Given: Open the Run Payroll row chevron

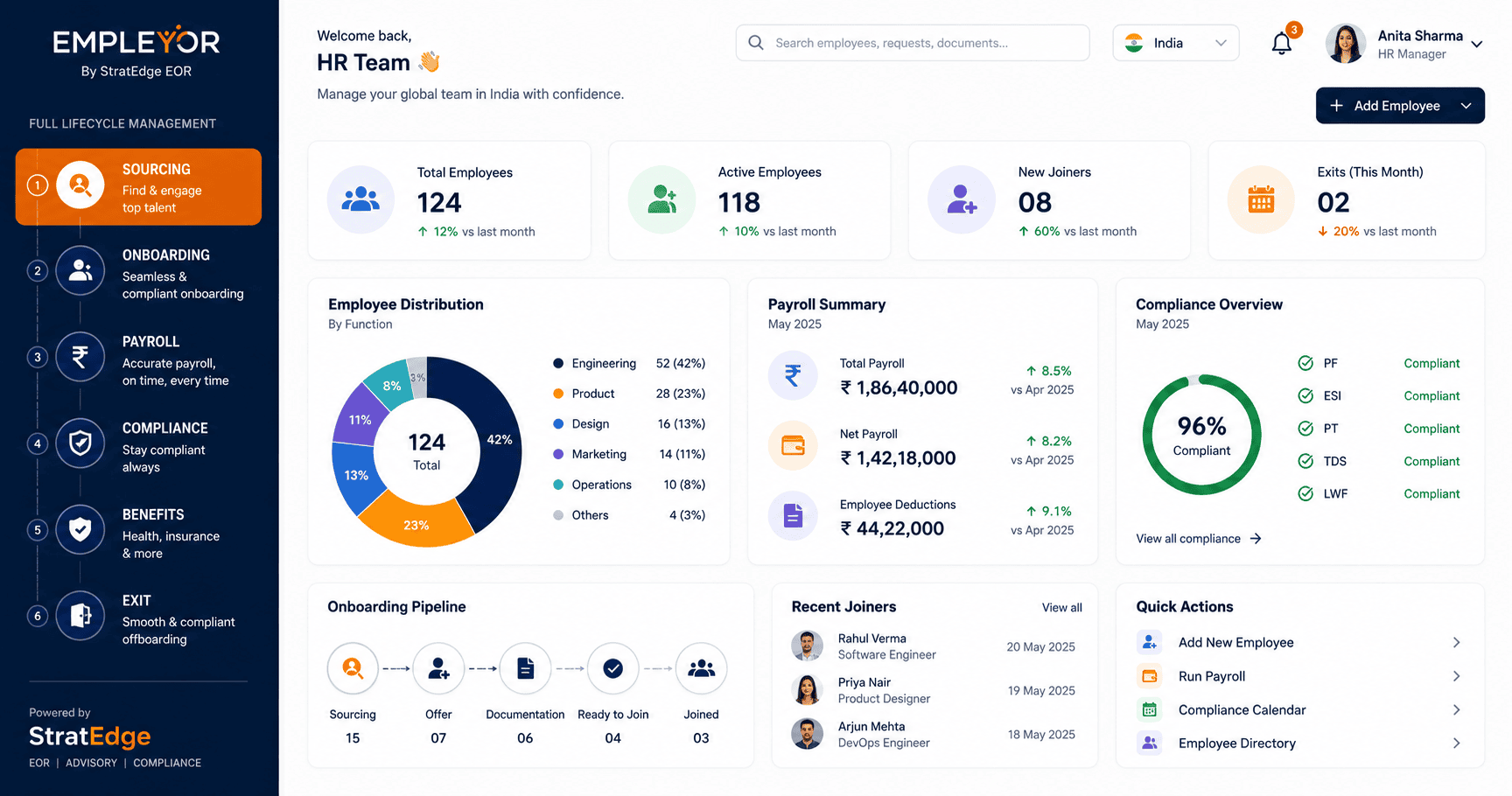Looking at the screenshot, I should [x=1457, y=676].
